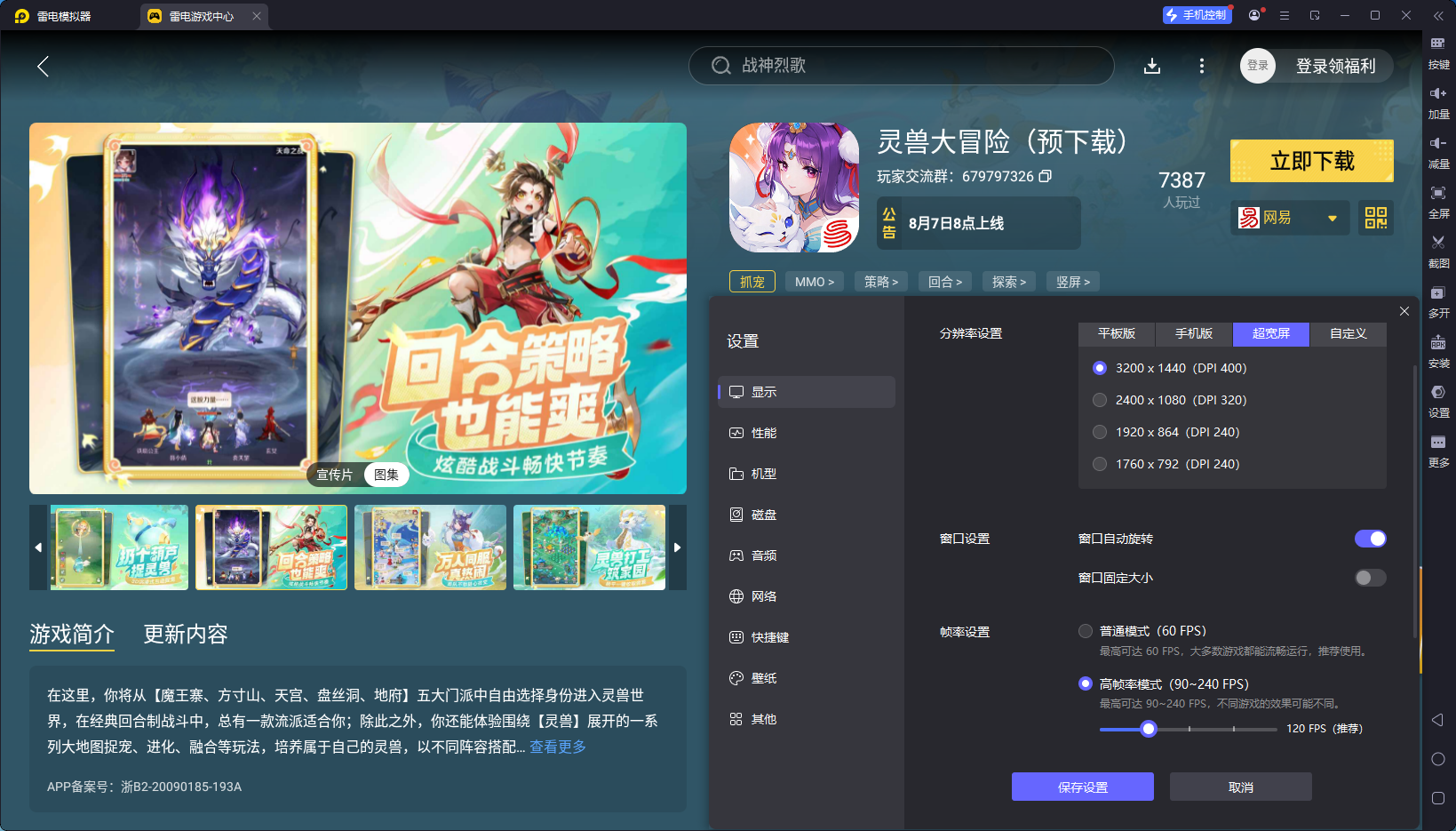Open 快捷键 settings section
The width and height of the screenshot is (1456, 831).
[807, 637]
